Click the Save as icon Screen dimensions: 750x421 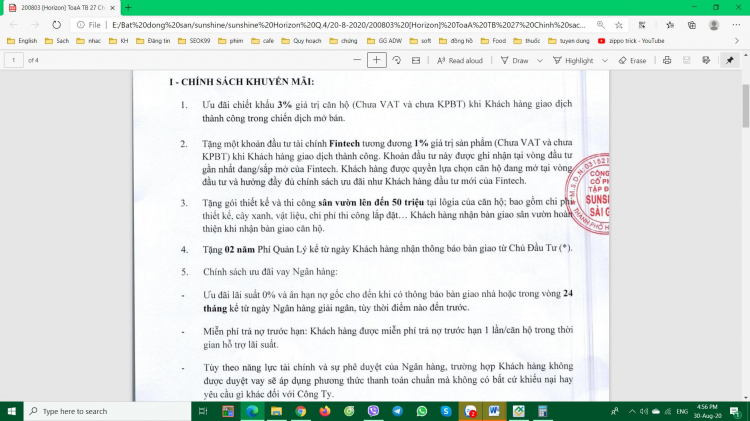706,60
